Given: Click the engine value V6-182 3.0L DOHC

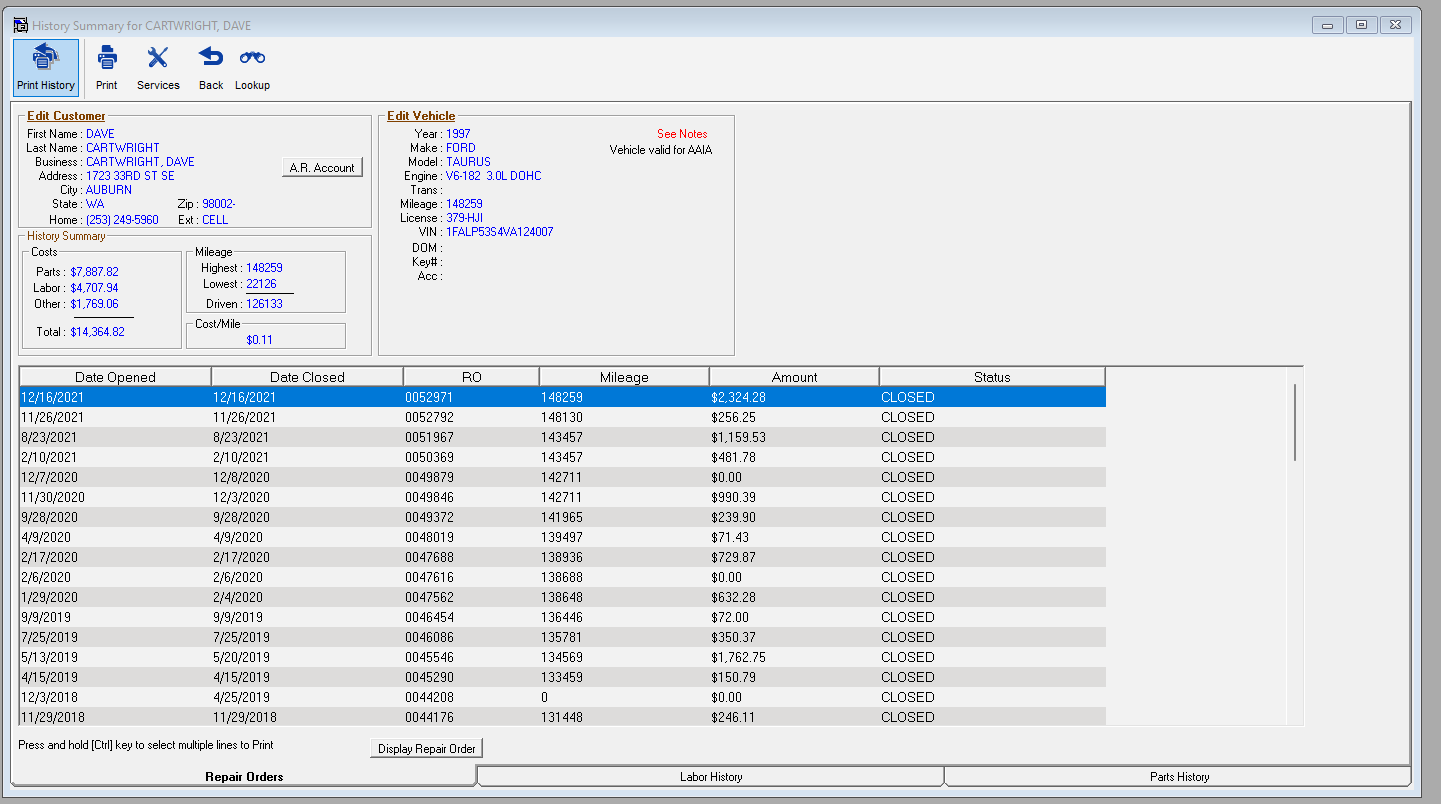Looking at the screenshot, I should [x=493, y=176].
